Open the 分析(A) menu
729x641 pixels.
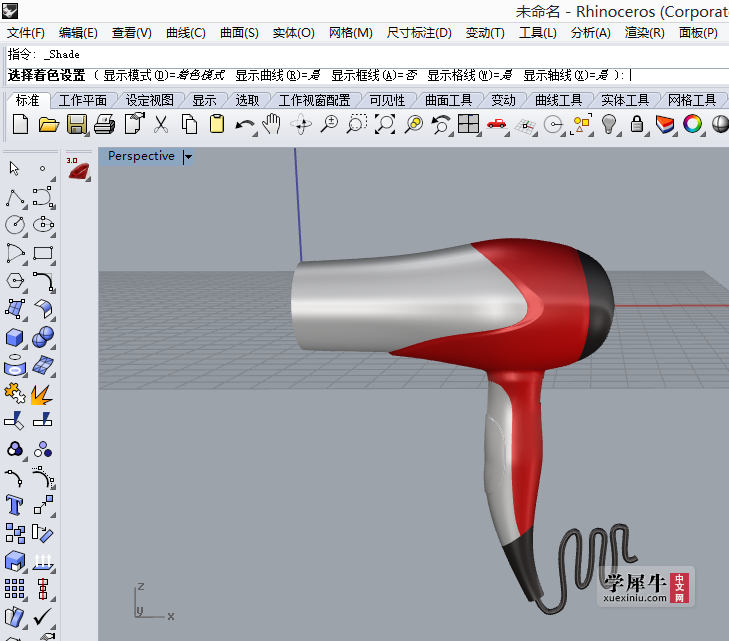click(590, 33)
